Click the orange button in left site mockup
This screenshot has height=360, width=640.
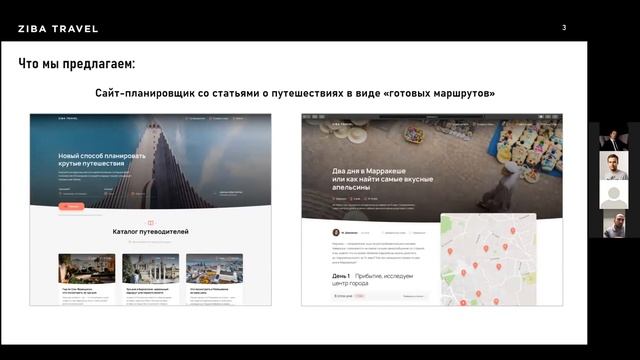[x=71, y=207]
